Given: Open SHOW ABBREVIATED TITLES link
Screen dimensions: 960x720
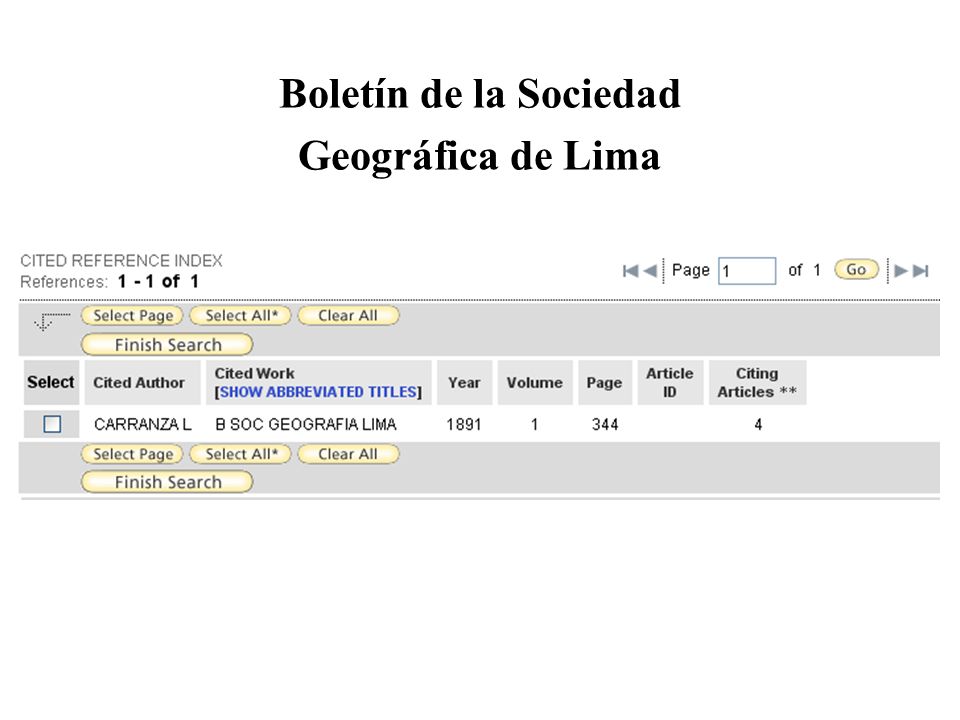Looking at the screenshot, I should [x=318, y=392].
